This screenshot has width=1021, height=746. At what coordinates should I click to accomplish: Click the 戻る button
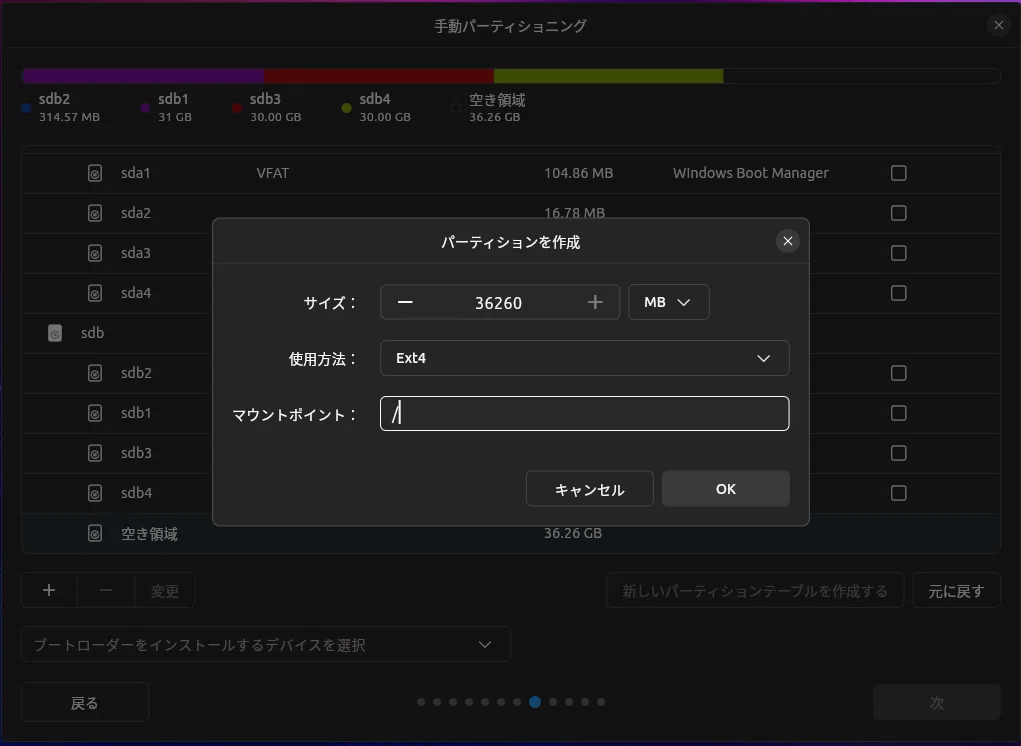(x=85, y=702)
